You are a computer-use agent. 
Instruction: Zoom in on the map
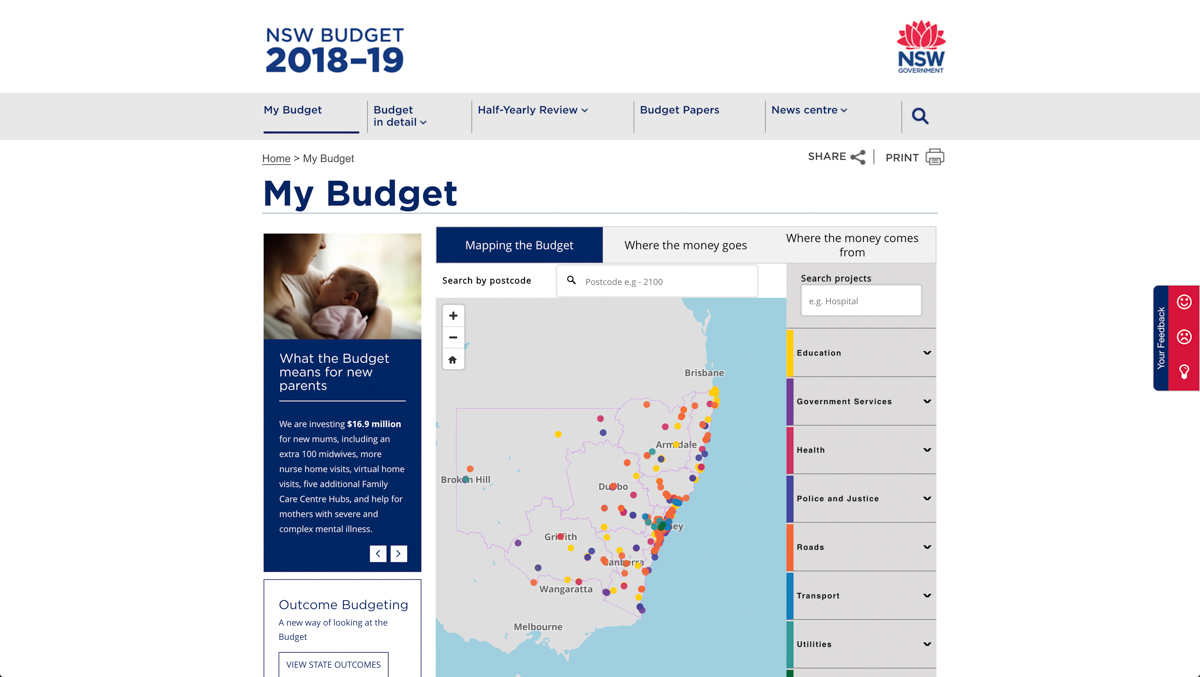point(453,316)
